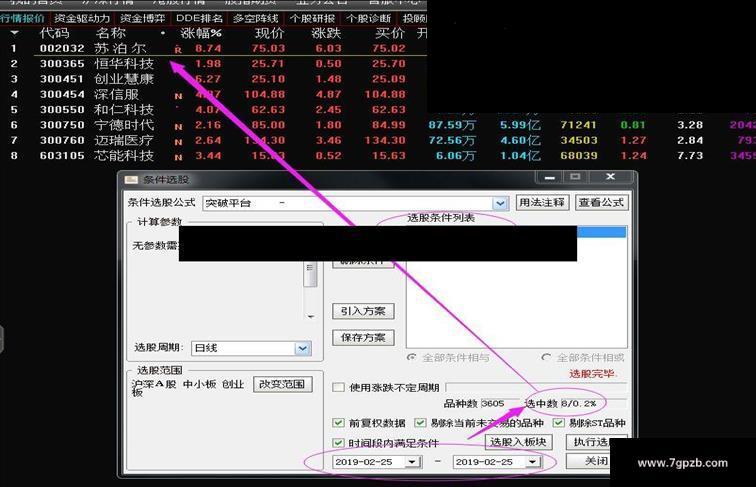Screen dimensions: 756x487
Task: Click the 品种数 3605 field
Action: pos(500,404)
